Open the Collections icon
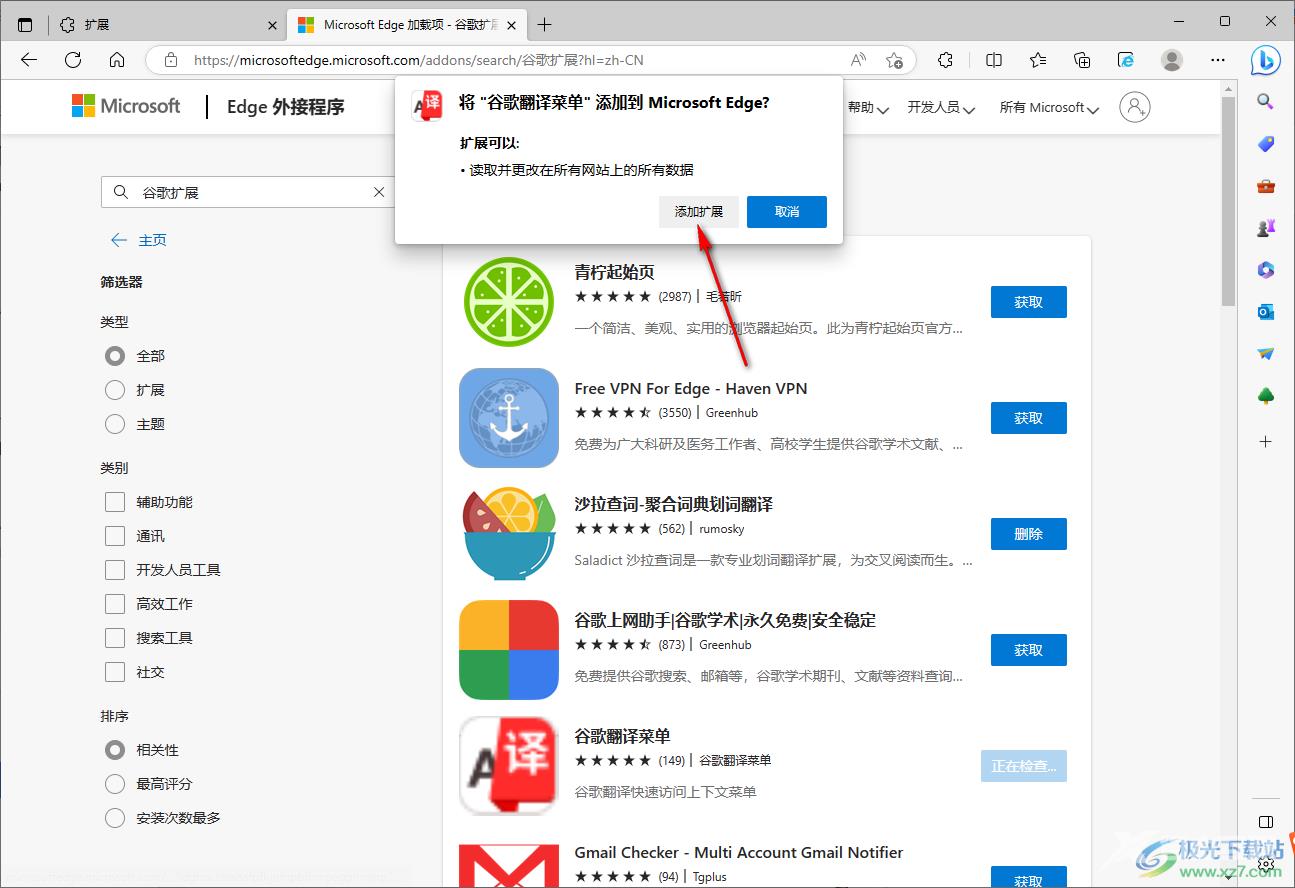1295x888 pixels. [x=1082, y=60]
